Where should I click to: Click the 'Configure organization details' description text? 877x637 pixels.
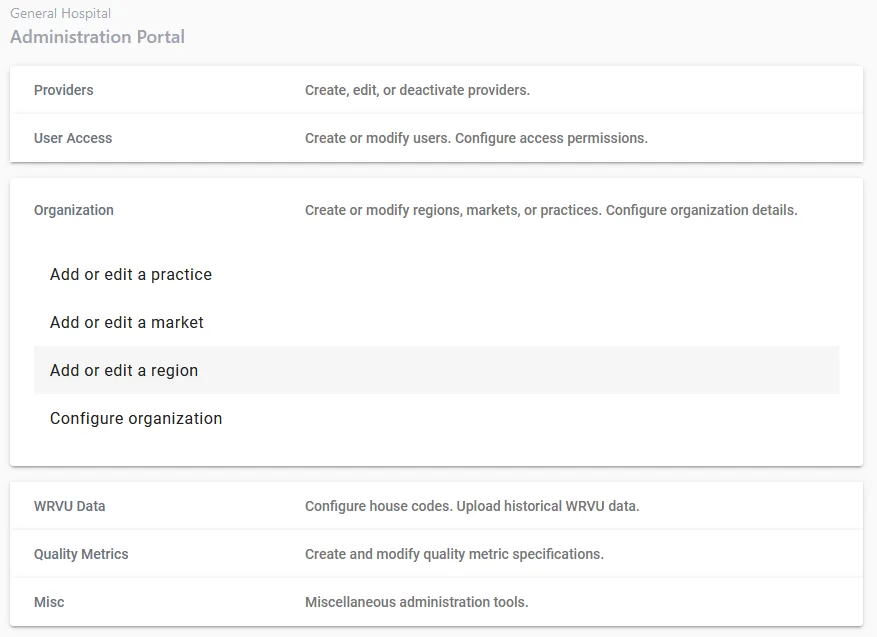(x=702, y=210)
